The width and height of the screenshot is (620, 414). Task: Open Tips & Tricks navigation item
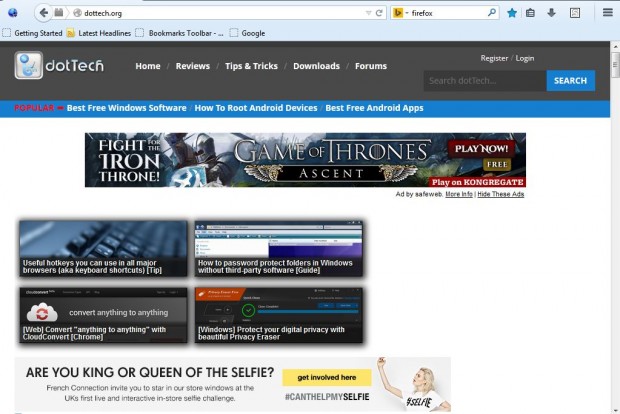tap(251, 66)
